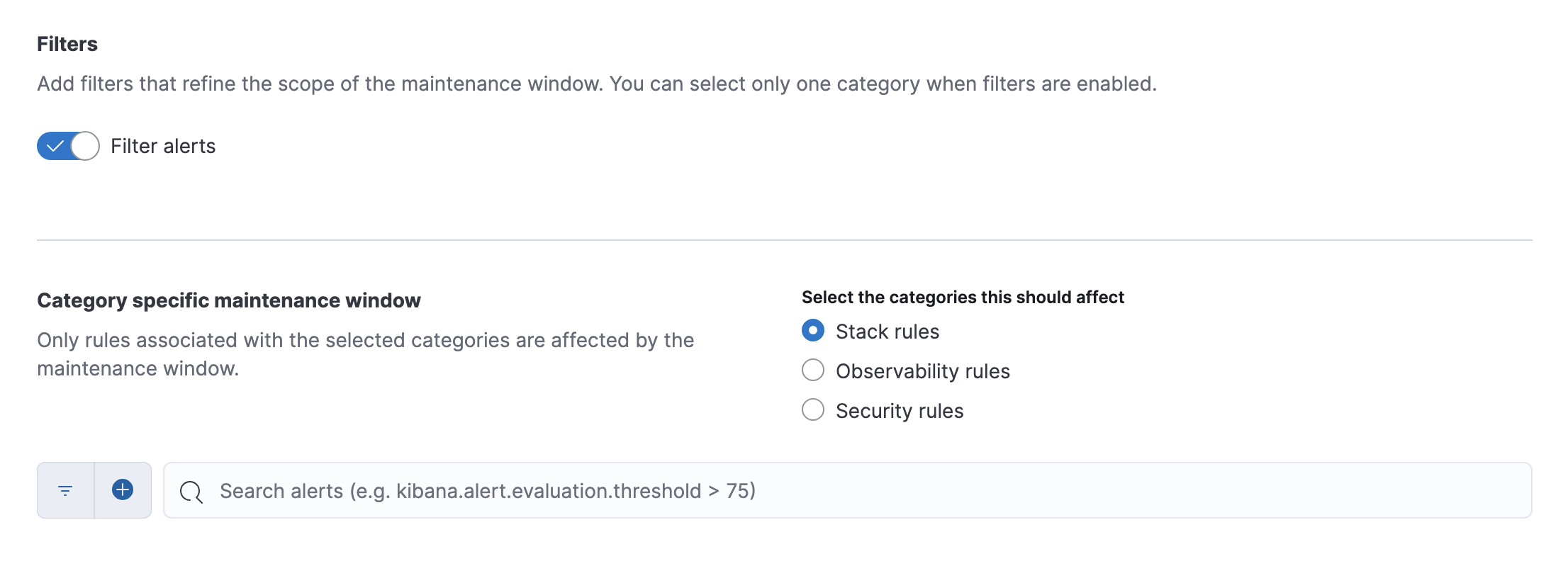Click the 'Observability rules' label text

(x=923, y=370)
